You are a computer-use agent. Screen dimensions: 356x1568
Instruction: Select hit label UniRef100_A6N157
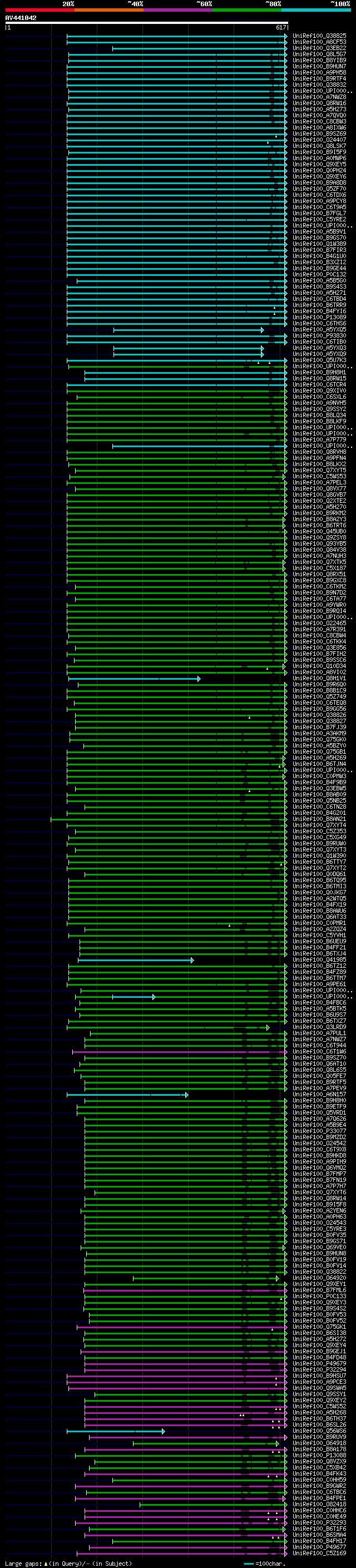click(x=319, y=1094)
